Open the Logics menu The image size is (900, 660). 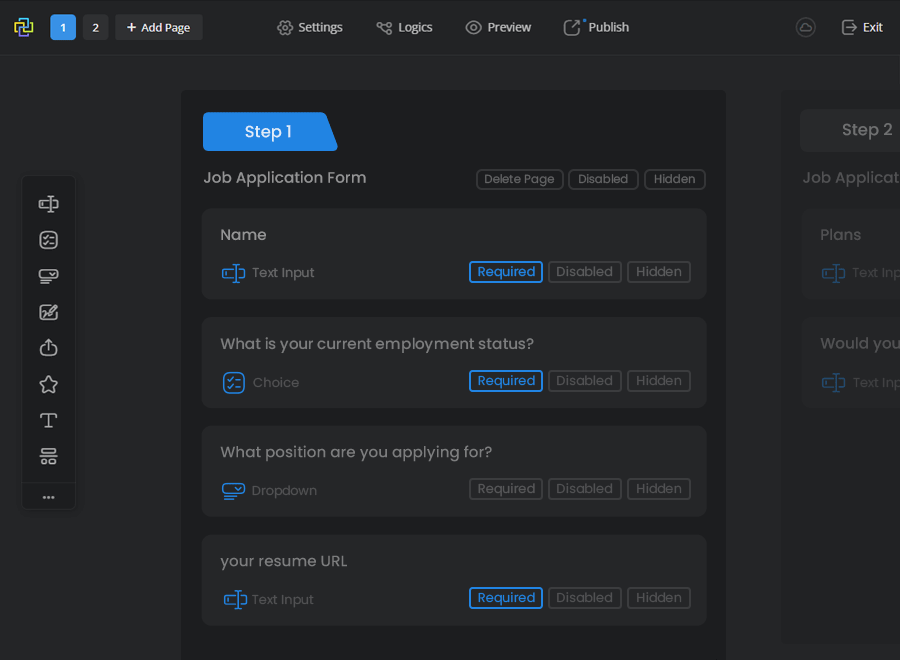404,28
